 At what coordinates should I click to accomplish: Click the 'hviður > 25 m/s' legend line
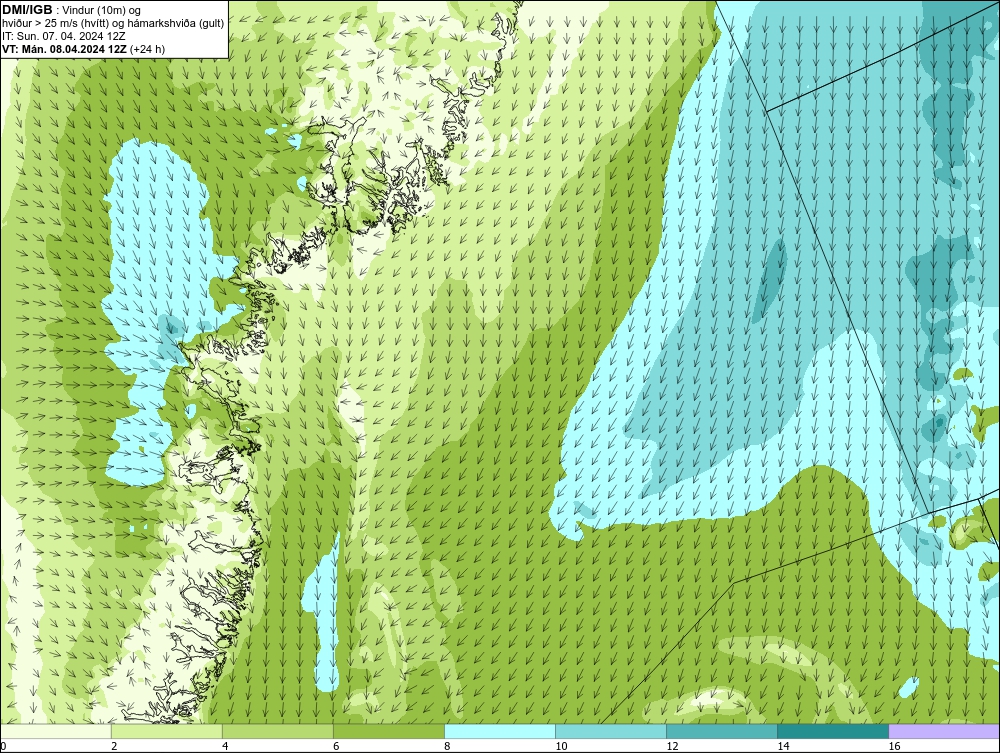click(x=113, y=24)
